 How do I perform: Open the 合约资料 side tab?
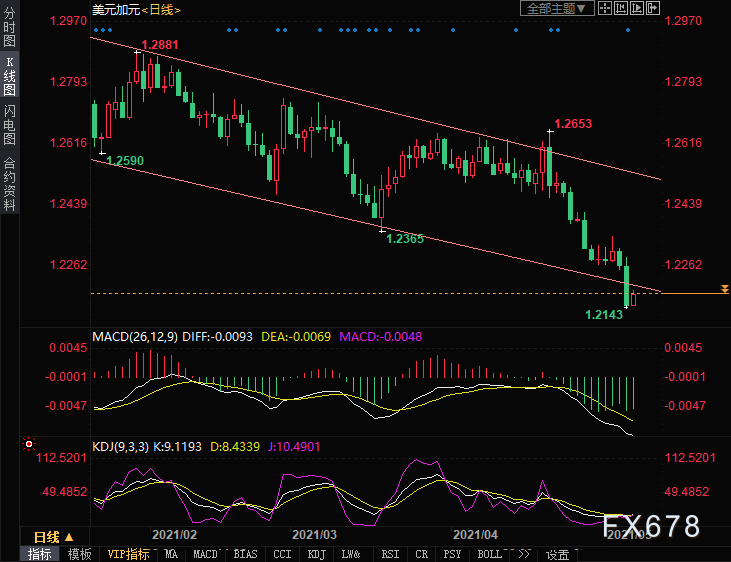pos(9,184)
